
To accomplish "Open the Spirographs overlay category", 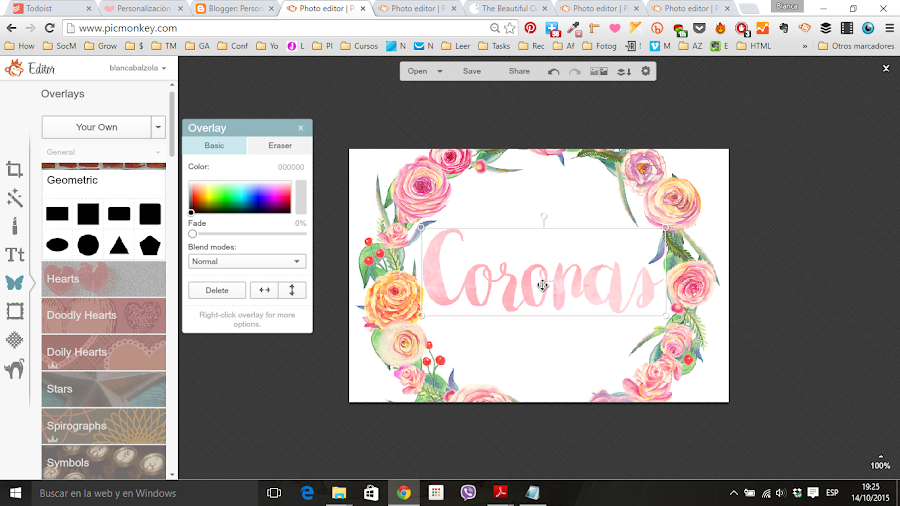I will click(104, 426).
